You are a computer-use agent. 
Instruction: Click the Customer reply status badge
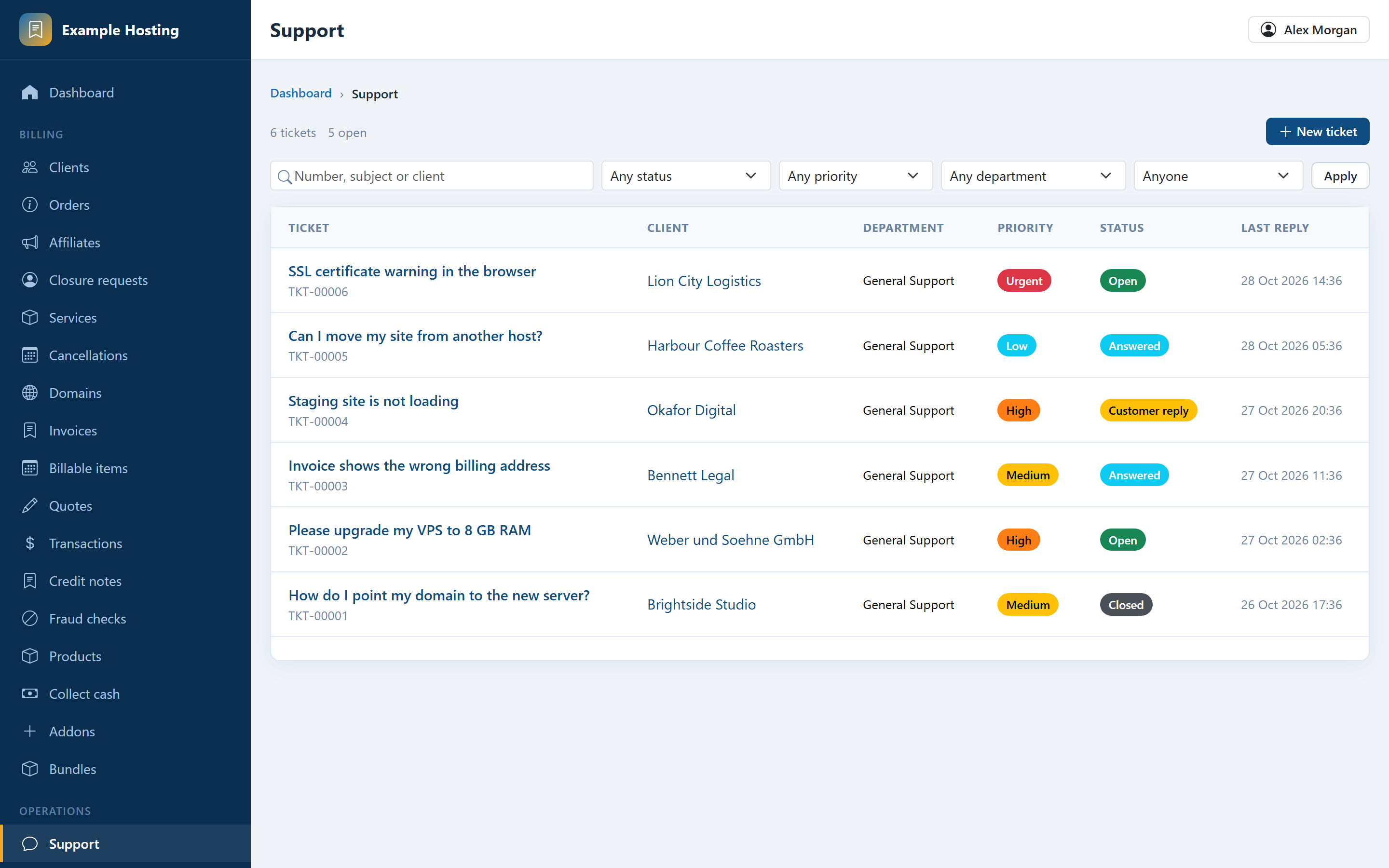(x=1148, y=410)
